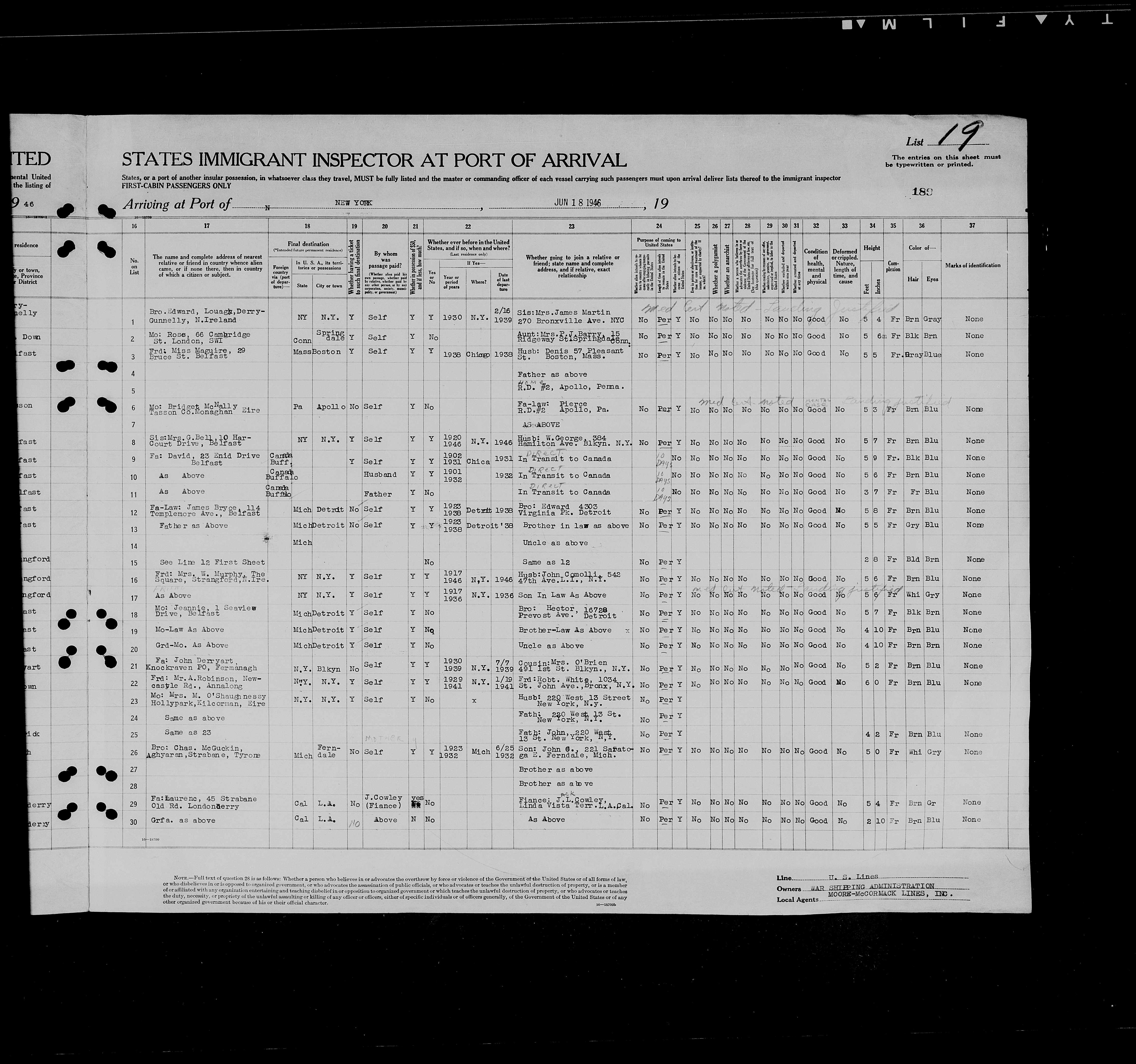Screen dimensions: 1136x1064
Task: Click the entry 'Husb: 220 West 13 Street'
Action: (574, 697)
